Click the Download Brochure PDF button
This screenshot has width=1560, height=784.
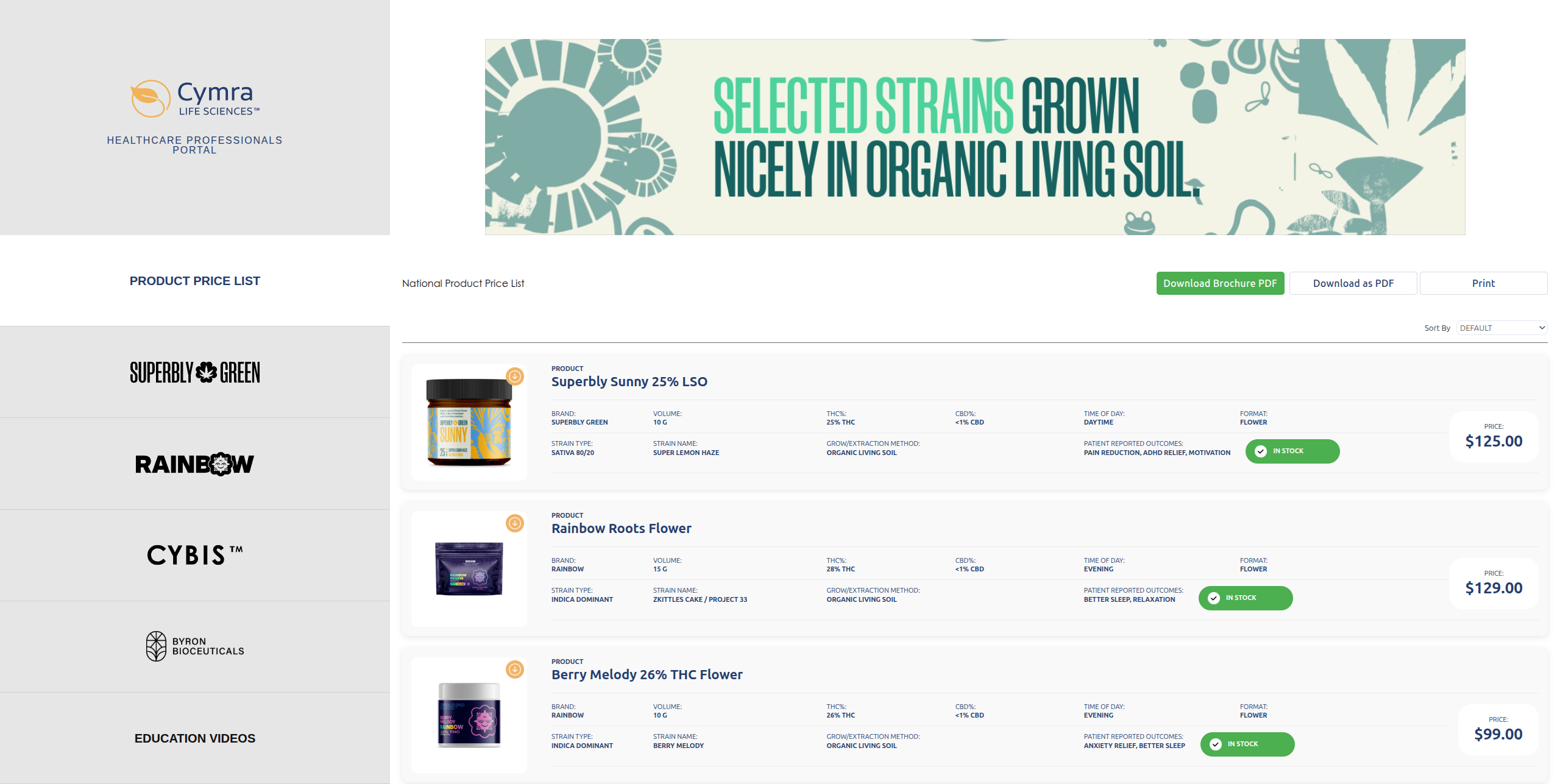[1220, 283]
